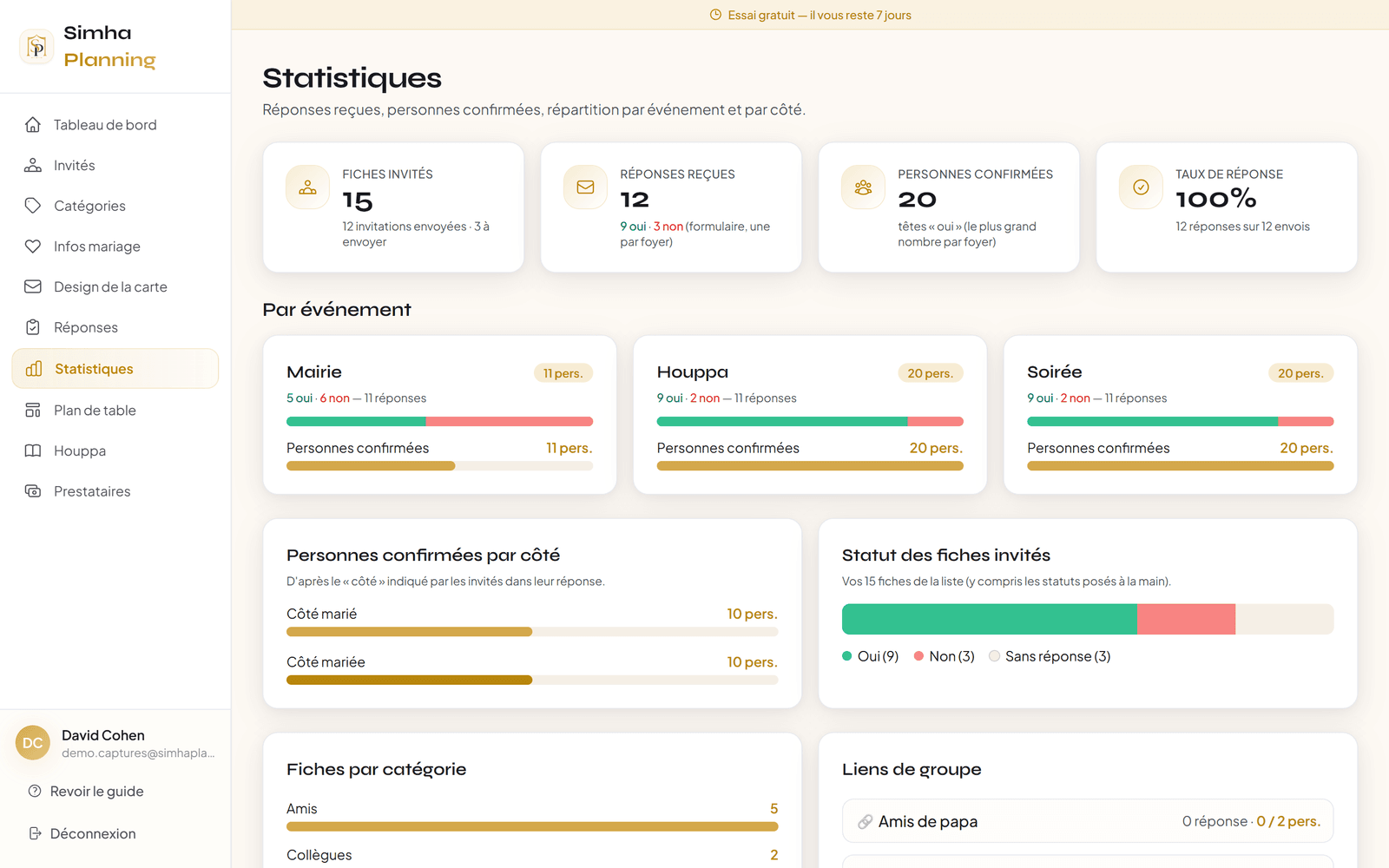Click the Simha Planning logo icon
1389x868 pixels.
tap(36, 46)
